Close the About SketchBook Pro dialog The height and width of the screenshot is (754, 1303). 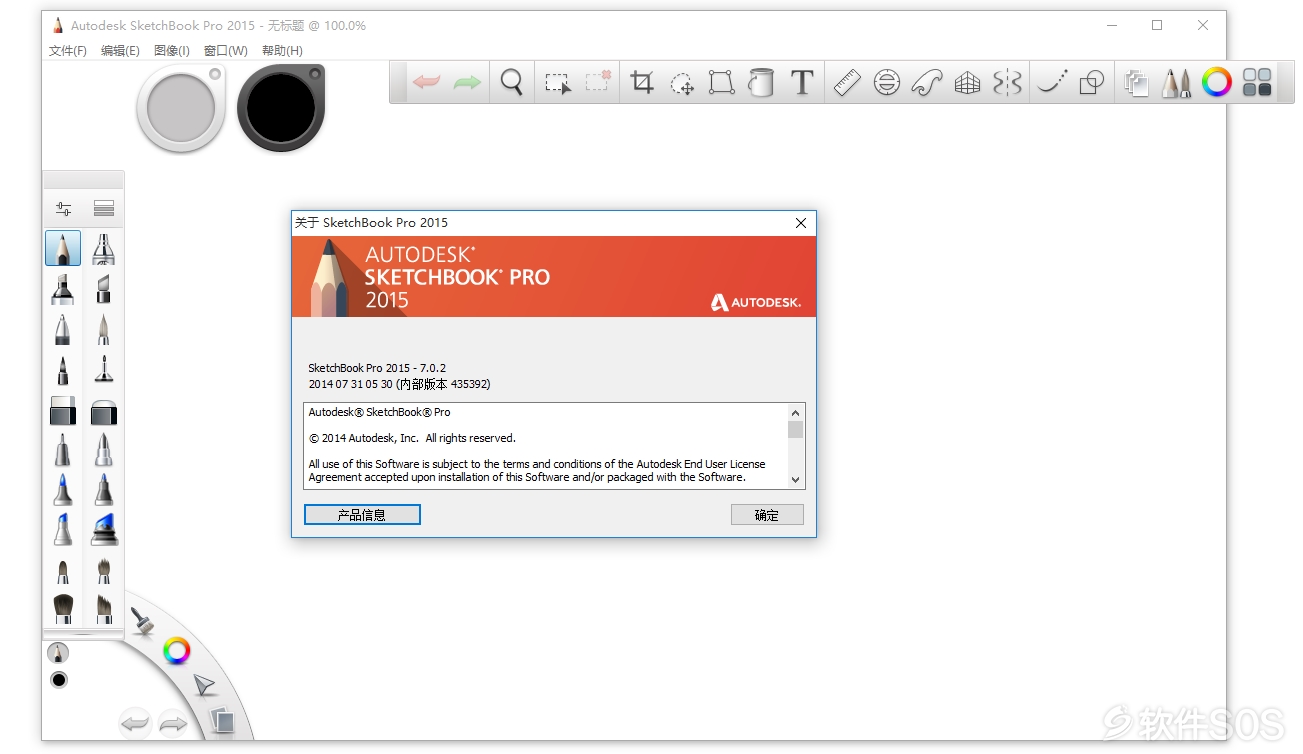click(801, 223)
